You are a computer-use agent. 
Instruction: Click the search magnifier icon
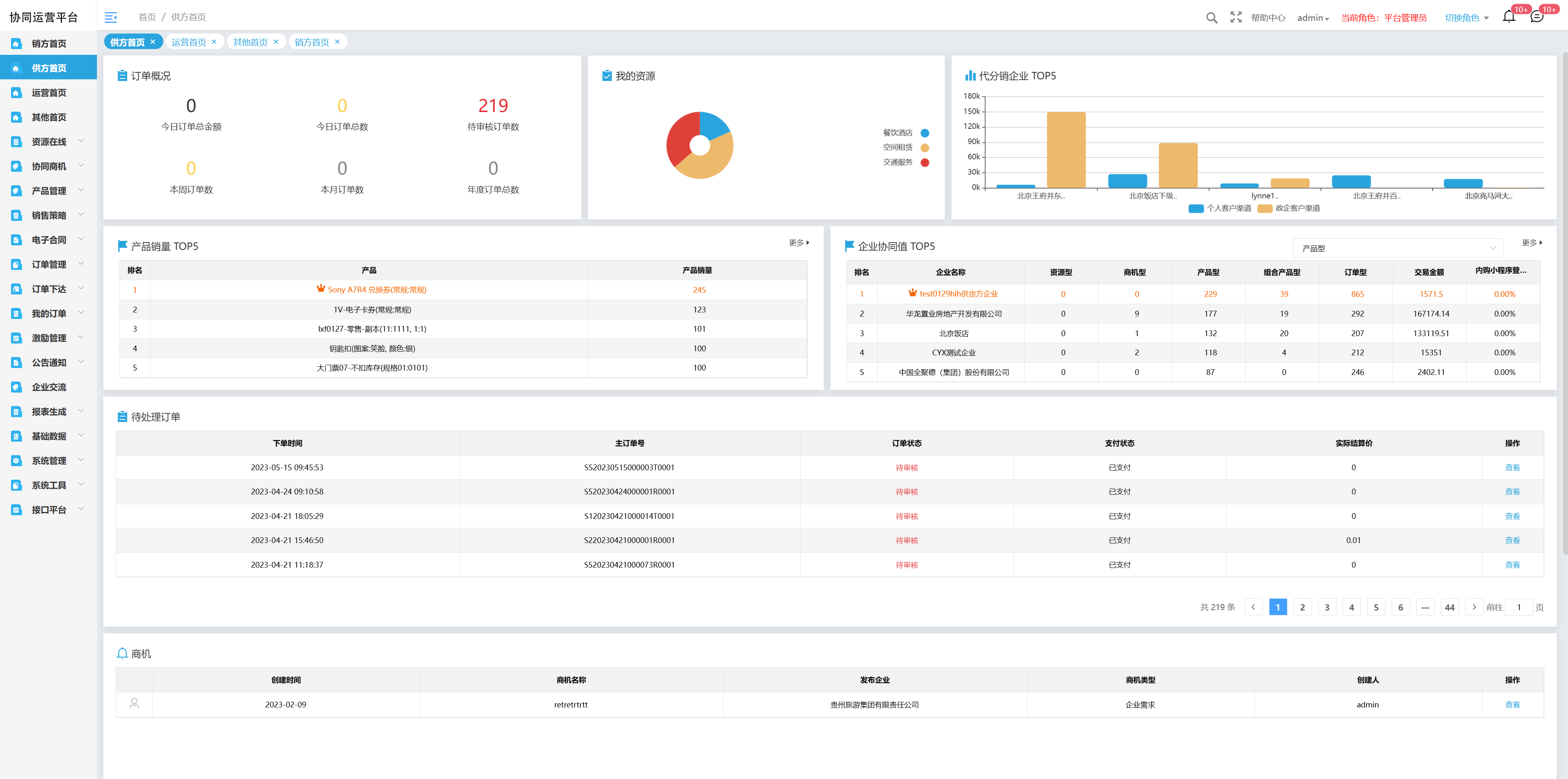click(1211, 18)
